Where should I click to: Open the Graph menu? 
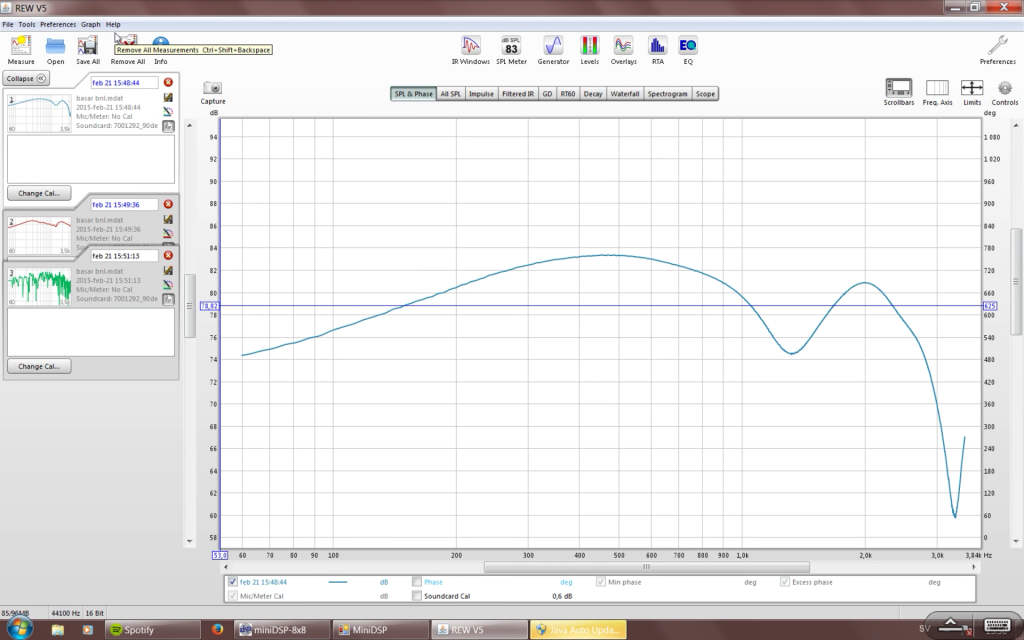[91, 24]
